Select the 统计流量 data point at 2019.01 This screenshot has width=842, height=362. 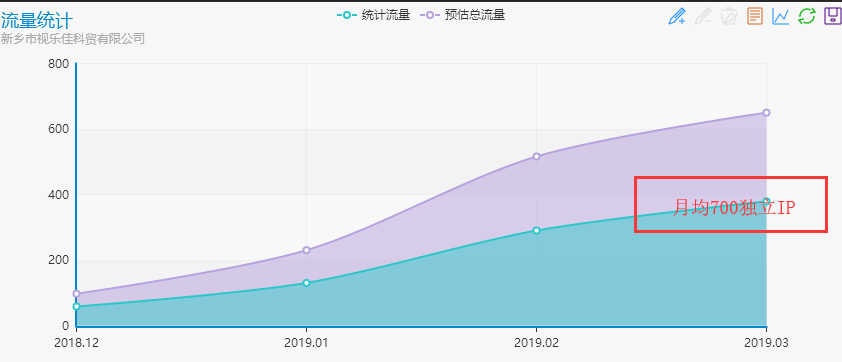click(307, 283)
